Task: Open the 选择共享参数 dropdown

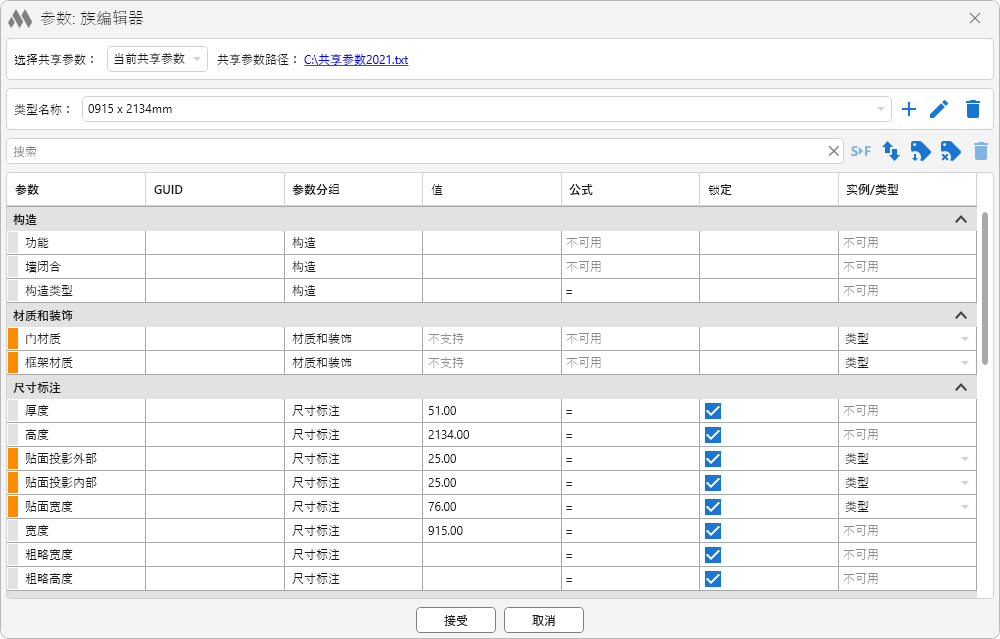Action: (157, 59)
